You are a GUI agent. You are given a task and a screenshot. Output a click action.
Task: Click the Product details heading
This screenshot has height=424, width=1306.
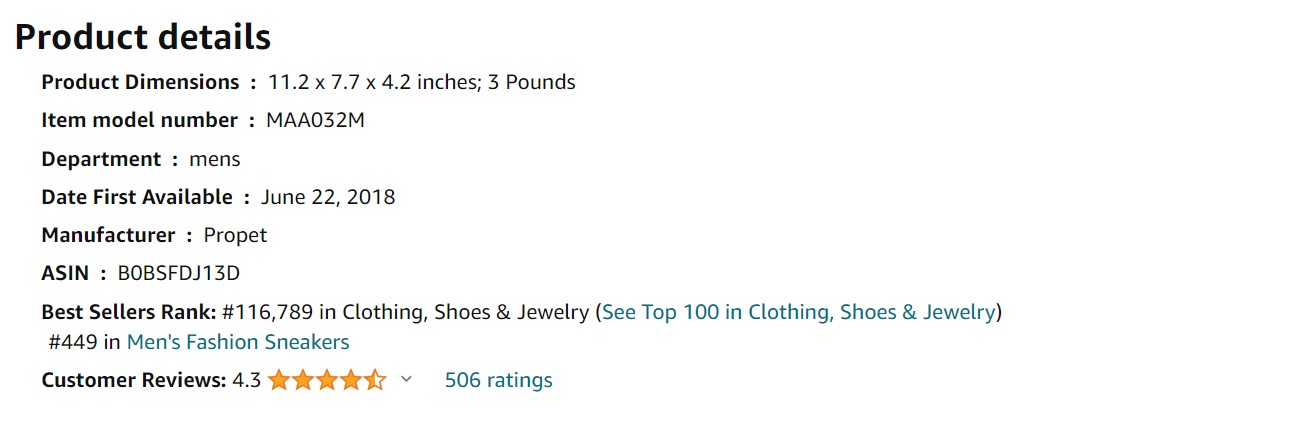pyautogui.click(x=143, y=37)
